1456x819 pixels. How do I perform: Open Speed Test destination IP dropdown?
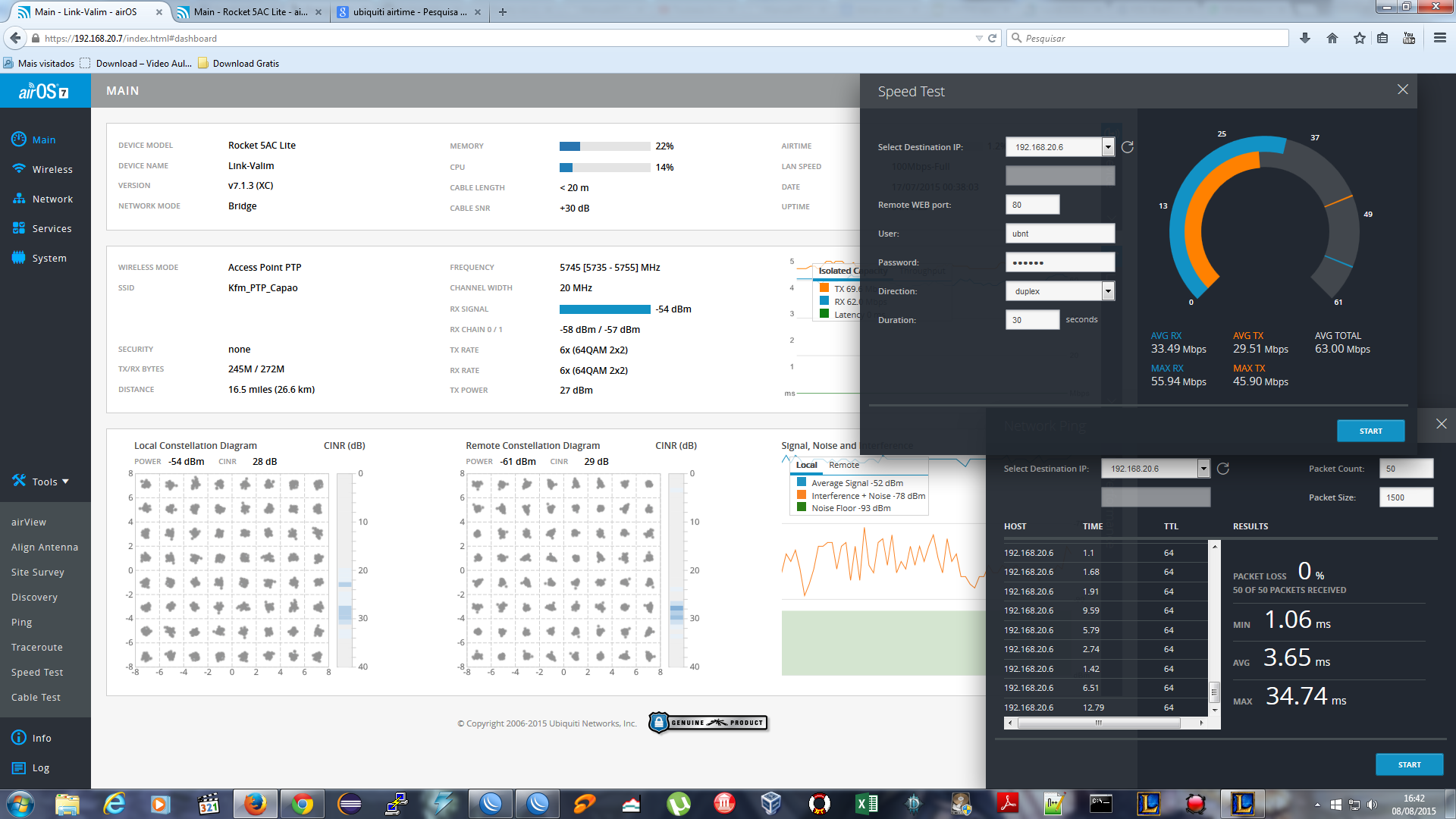1108,147
